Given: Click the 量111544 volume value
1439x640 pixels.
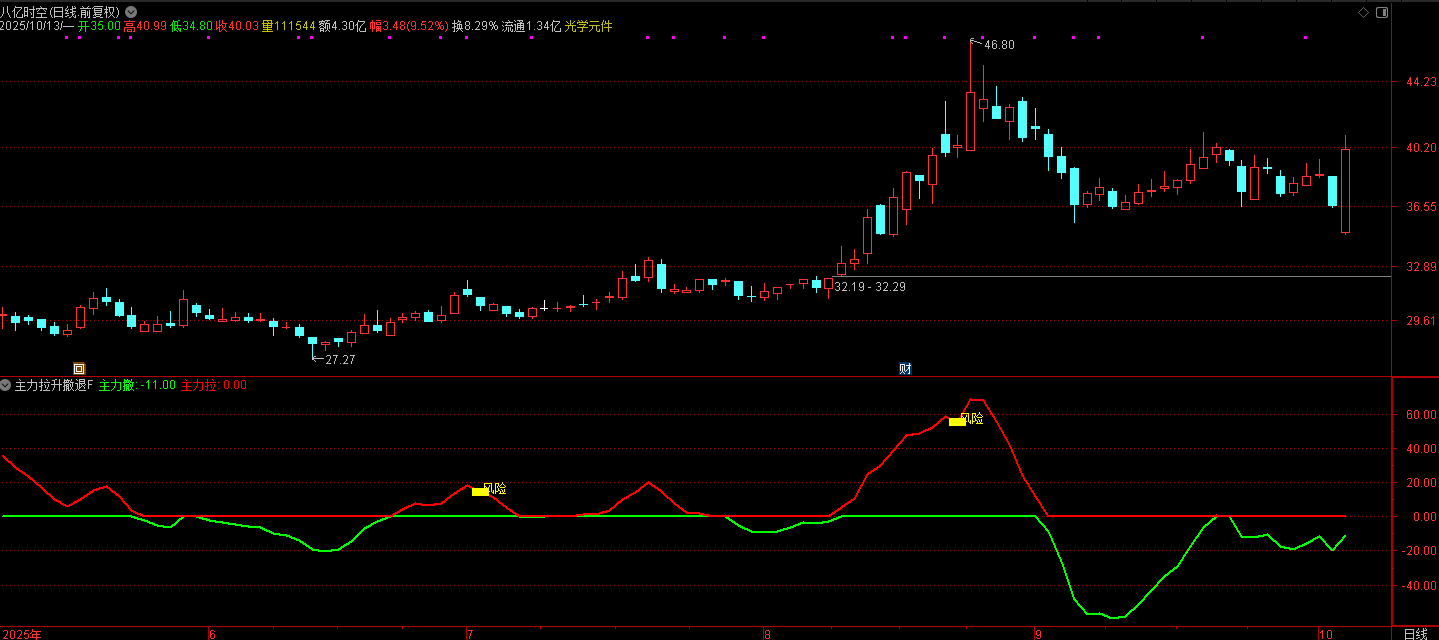Looking at the screenshot, I should coord(289,26).
